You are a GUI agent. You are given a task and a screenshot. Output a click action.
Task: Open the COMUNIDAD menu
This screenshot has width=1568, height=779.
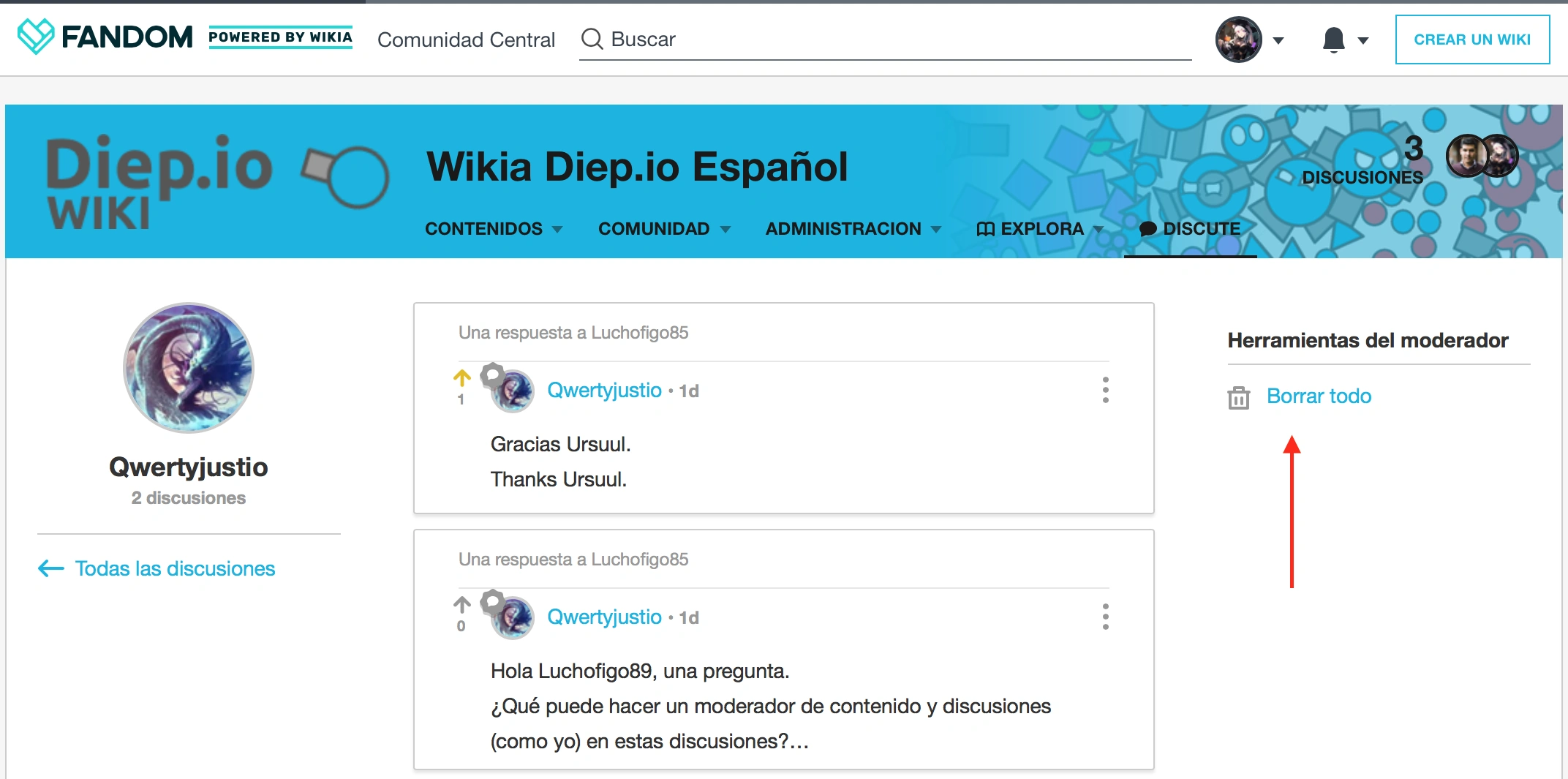coord(664,229)
